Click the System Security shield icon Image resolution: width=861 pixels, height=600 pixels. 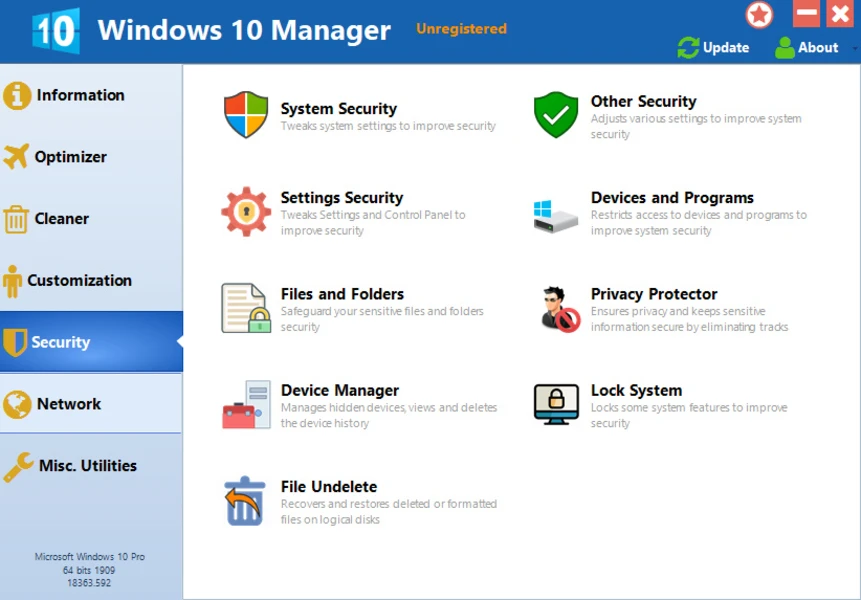pyautogui.click(x=246, y=115)
